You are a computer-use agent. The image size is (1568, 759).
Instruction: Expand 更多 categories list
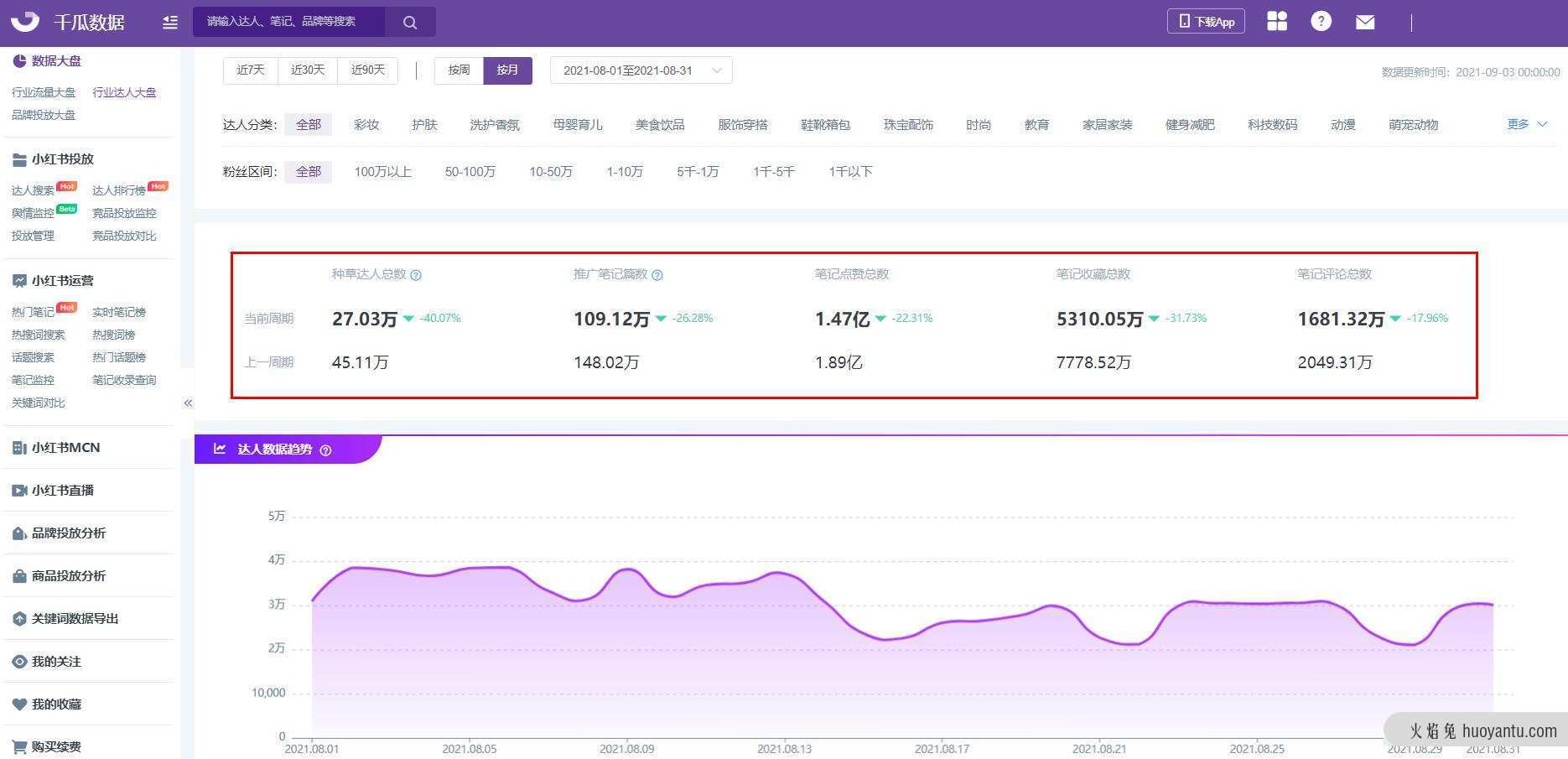coord(1527,124)
